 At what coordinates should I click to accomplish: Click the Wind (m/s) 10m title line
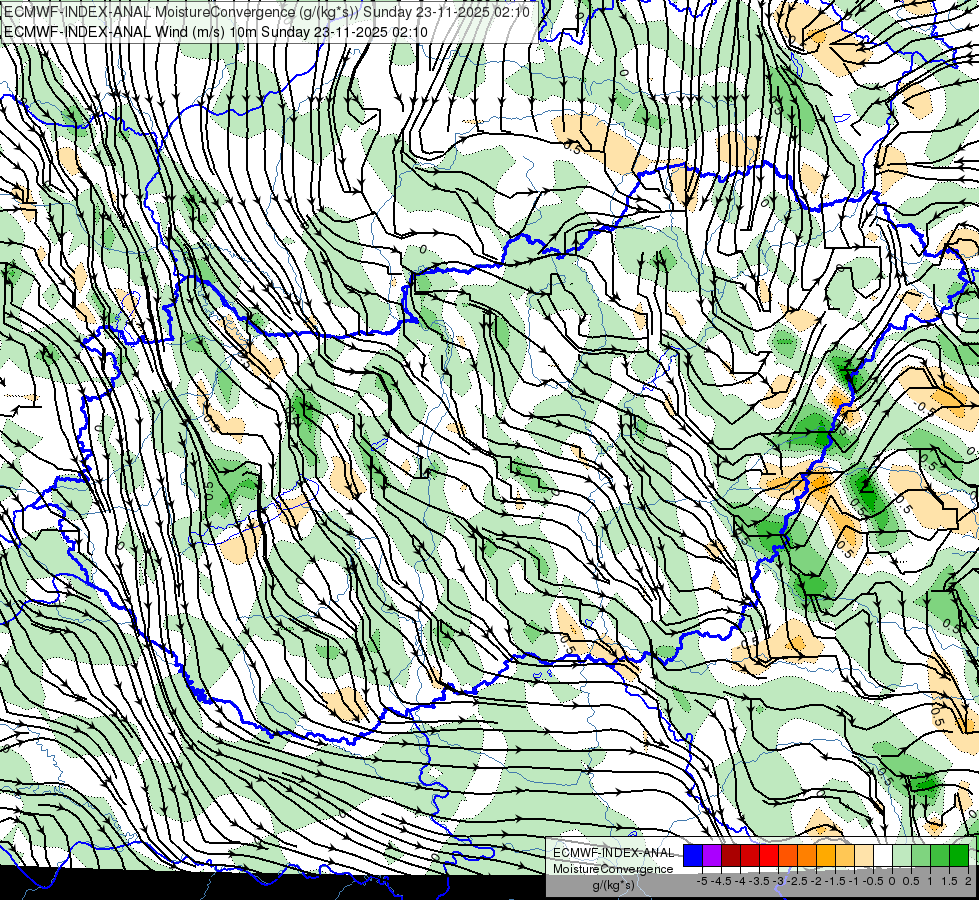click(215, 31)
